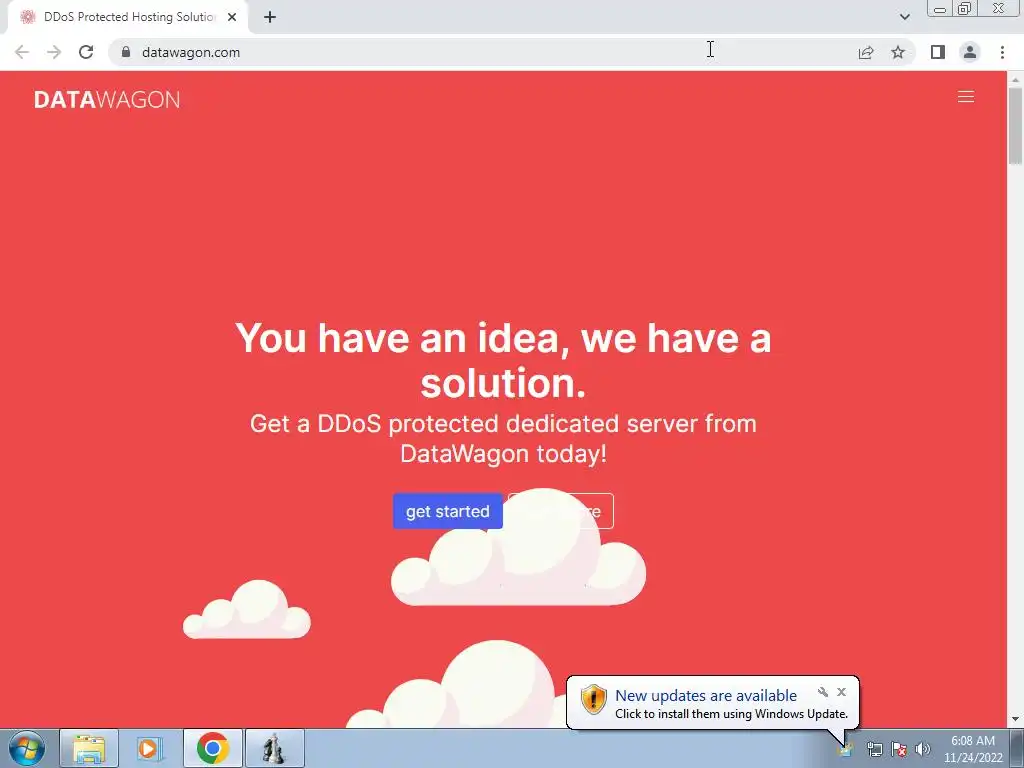
Task: Launch Windows Media Player from taskbar
Action: tap(150, 748)
